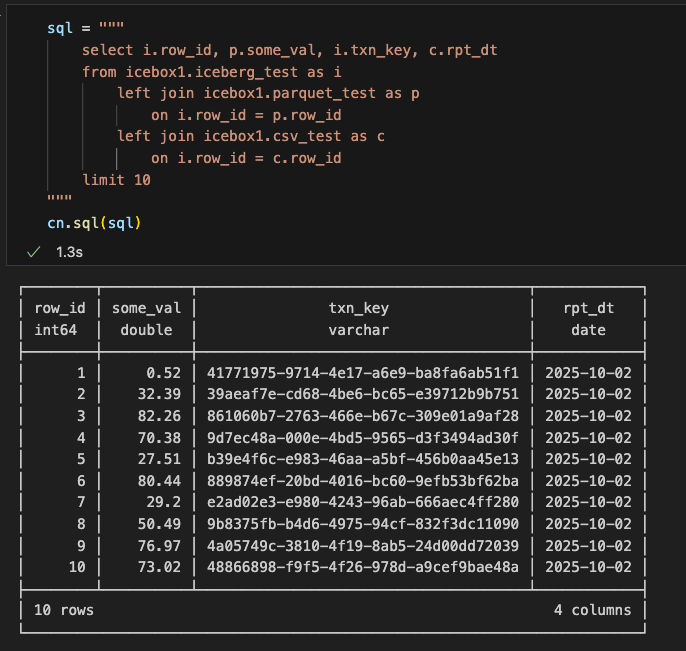Click the 1.3s execution time label
686x651 pixels.
69,252
